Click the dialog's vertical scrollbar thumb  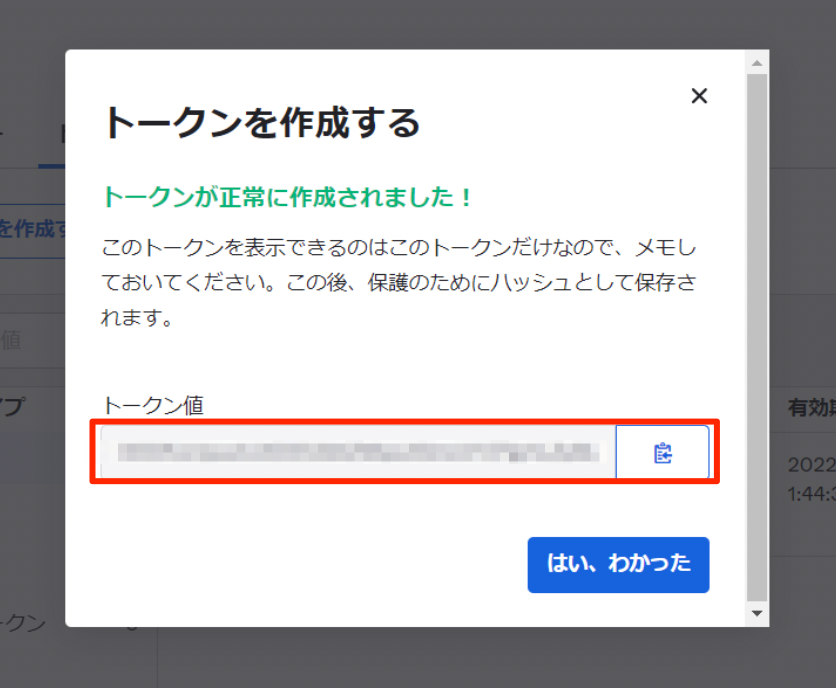[x=757, y=330]
